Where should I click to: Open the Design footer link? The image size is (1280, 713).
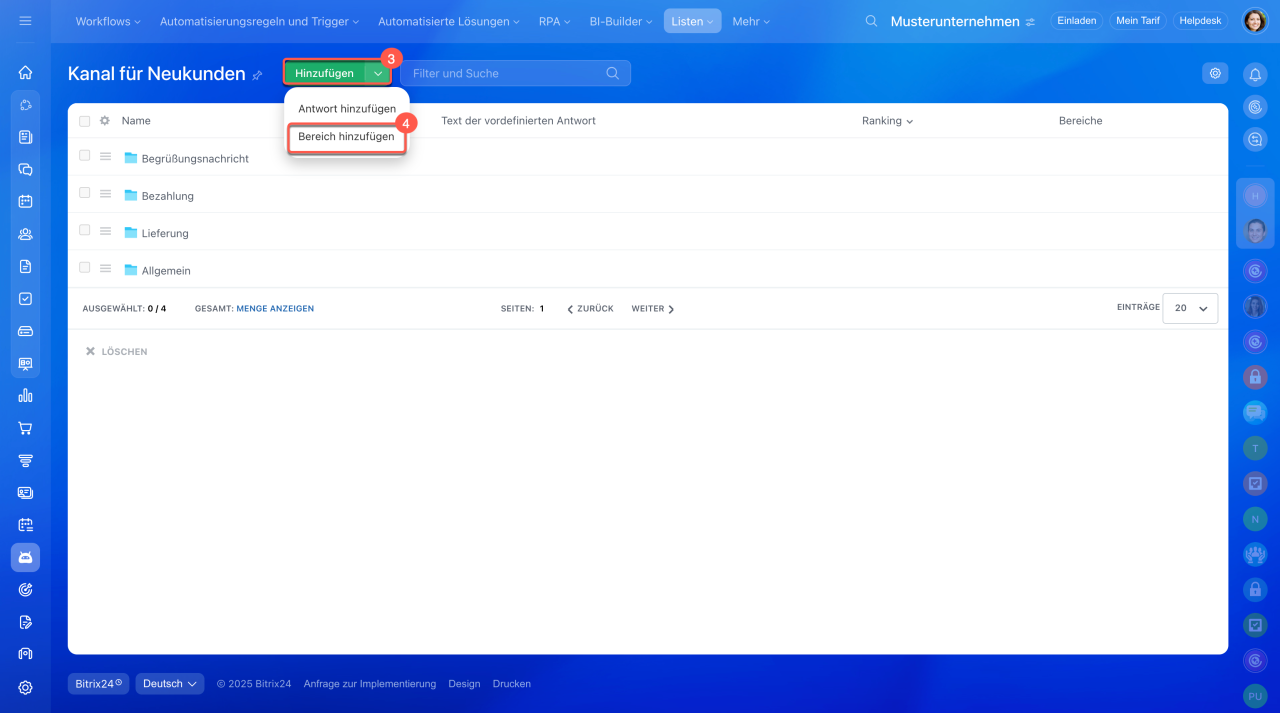[464, 684]
